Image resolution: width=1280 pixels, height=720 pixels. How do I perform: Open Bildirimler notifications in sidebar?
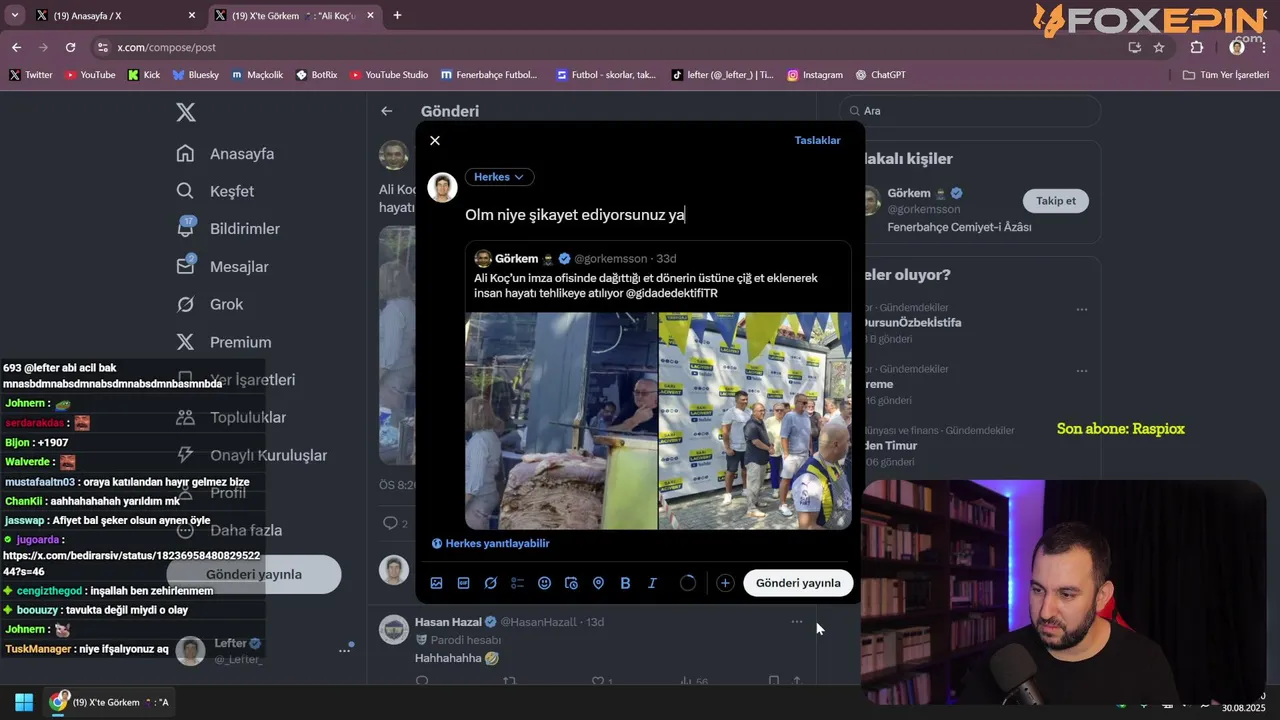pos(227,229)
